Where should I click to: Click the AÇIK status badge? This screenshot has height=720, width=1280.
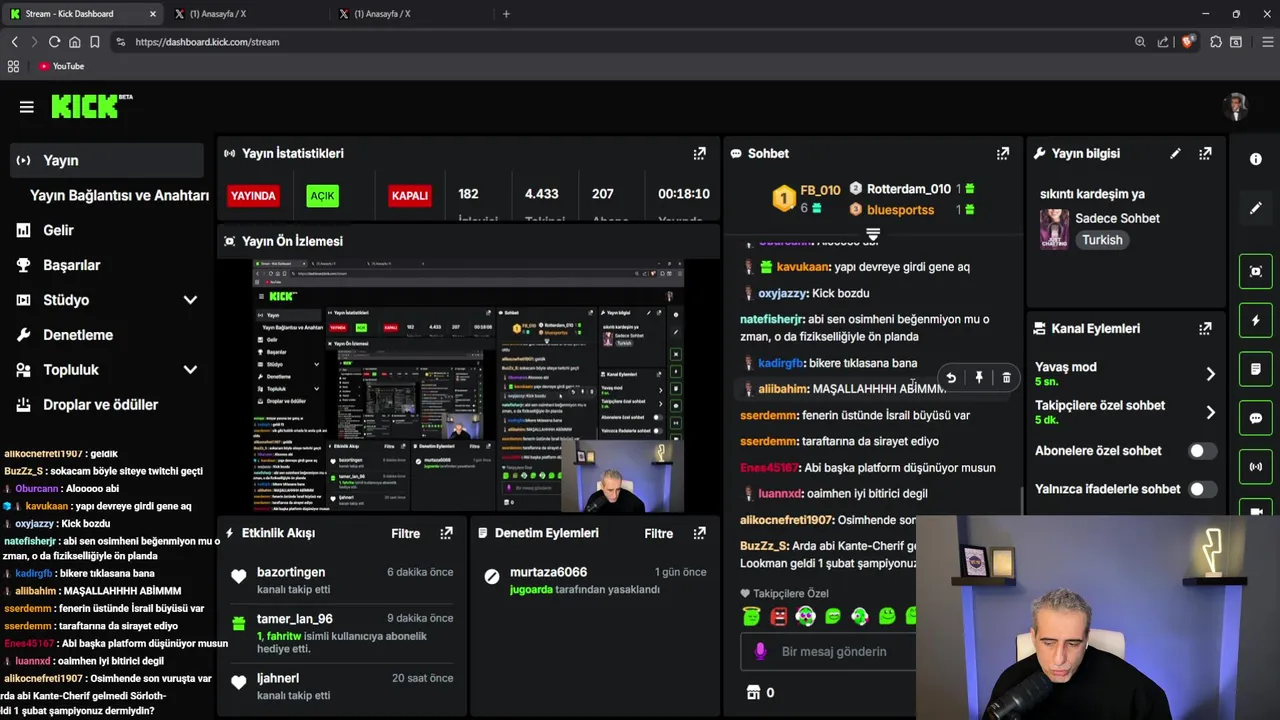point(322,196)
